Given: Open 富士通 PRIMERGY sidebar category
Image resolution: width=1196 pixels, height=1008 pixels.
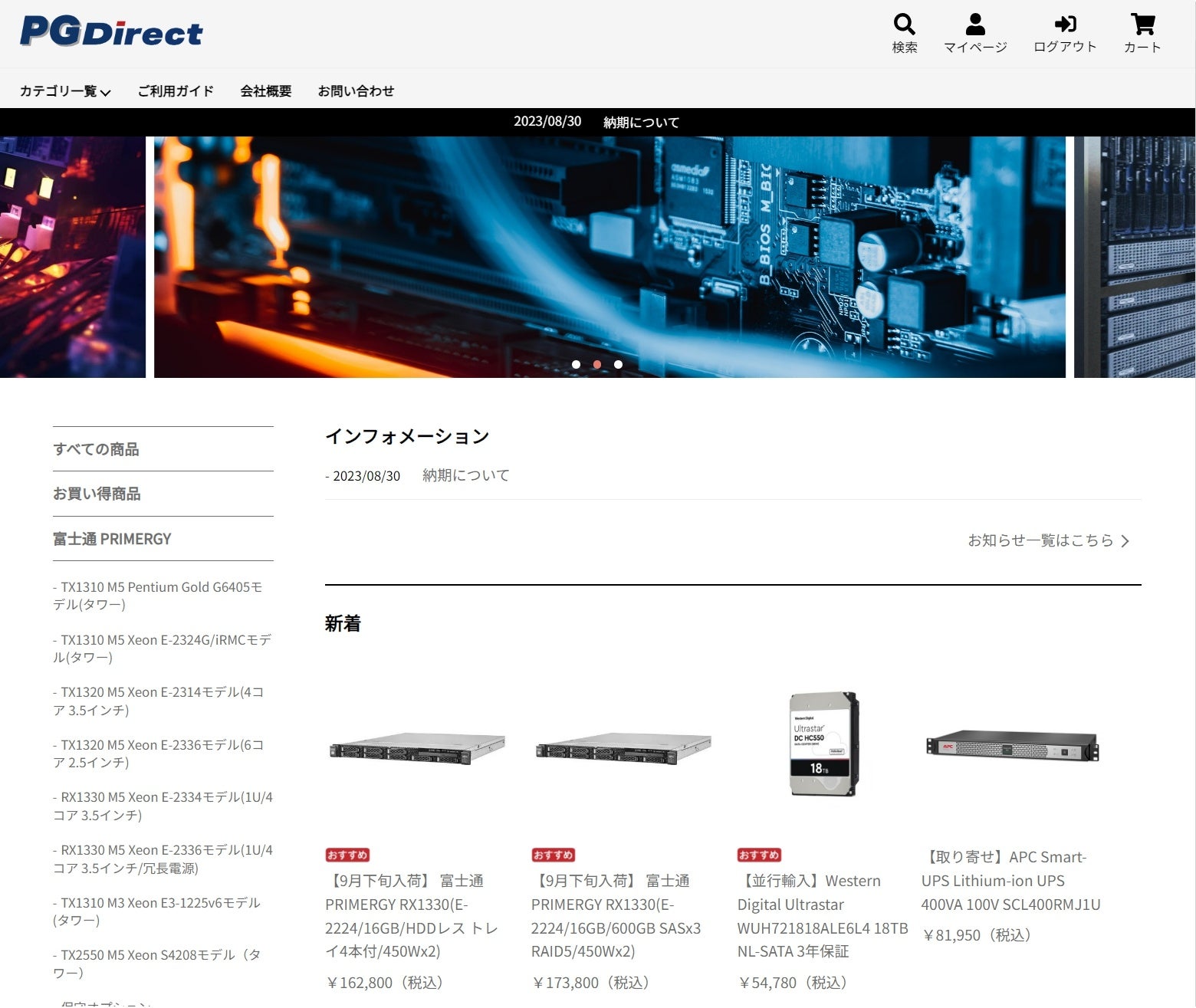Looking at the screenshot, I should [112, 539].
